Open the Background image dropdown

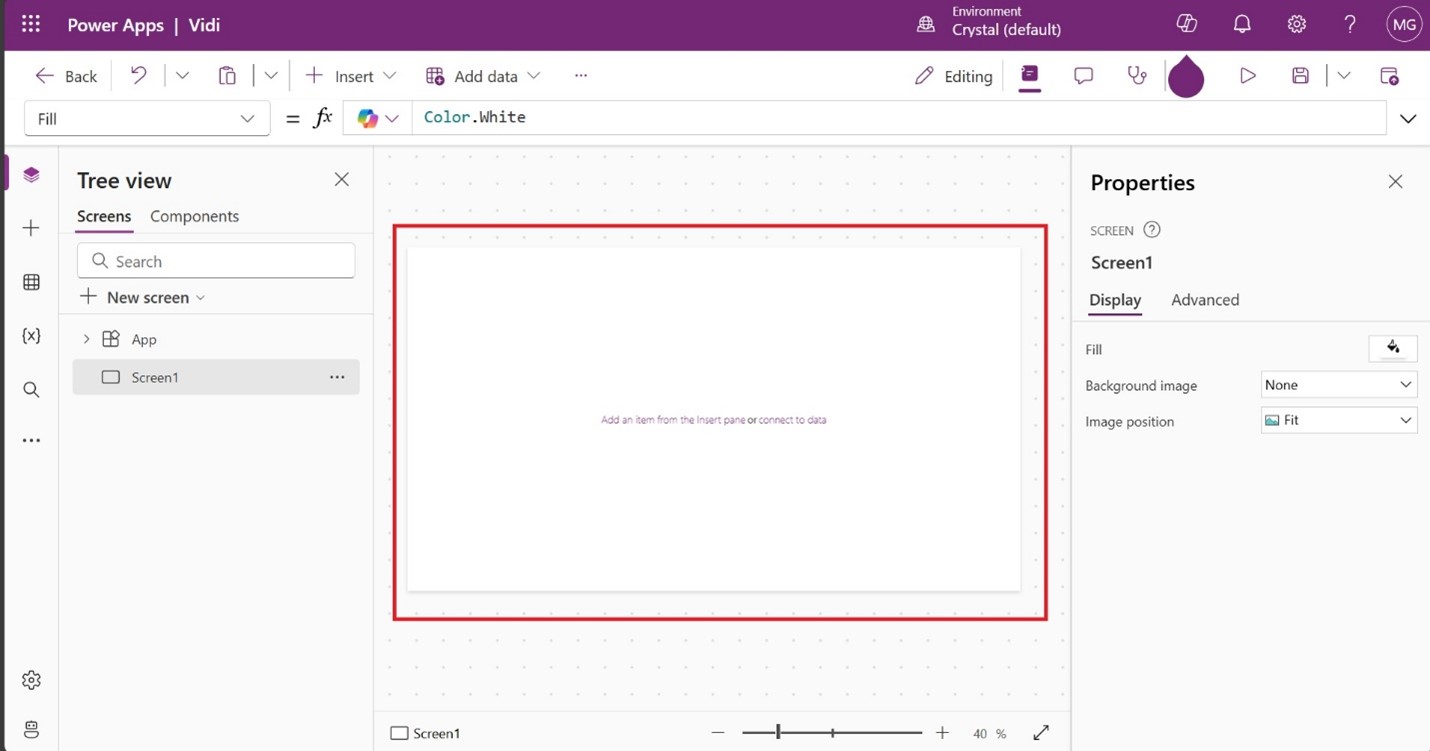click(x=1339, y=385)
